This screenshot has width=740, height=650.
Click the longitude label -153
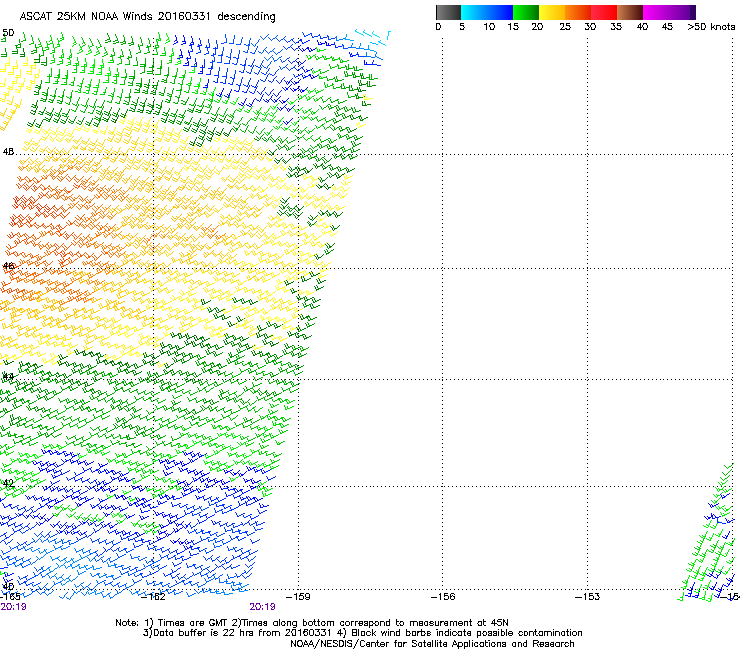tap(587, 596)
